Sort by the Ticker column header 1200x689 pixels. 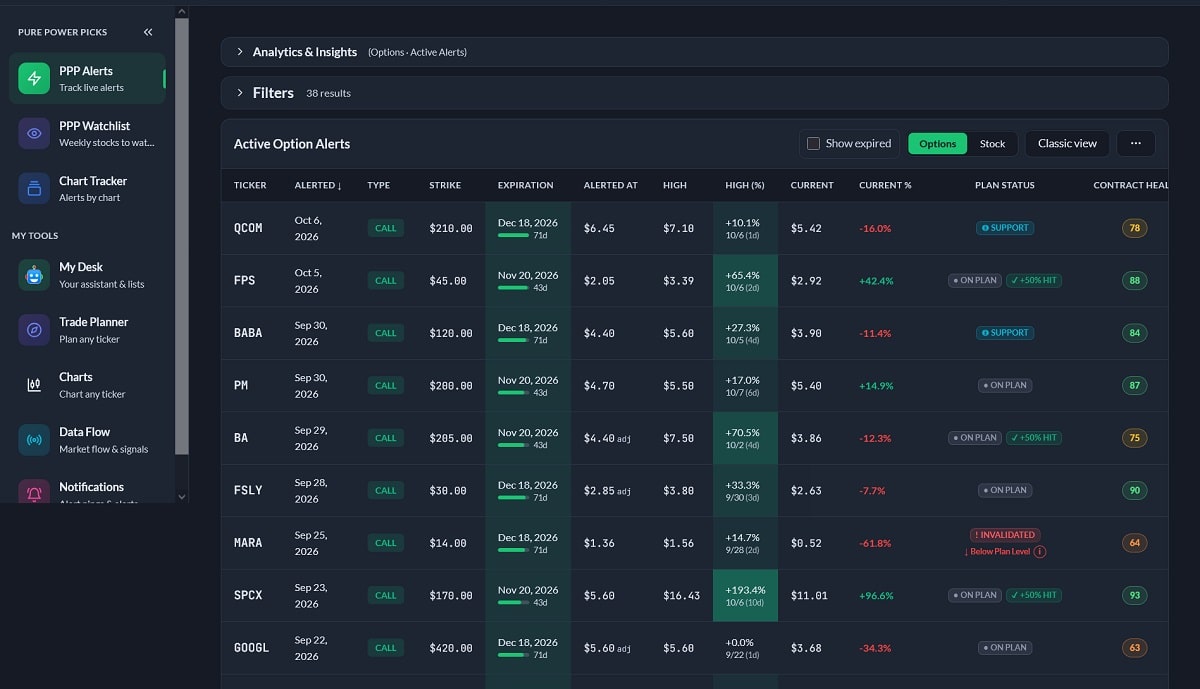250,186
